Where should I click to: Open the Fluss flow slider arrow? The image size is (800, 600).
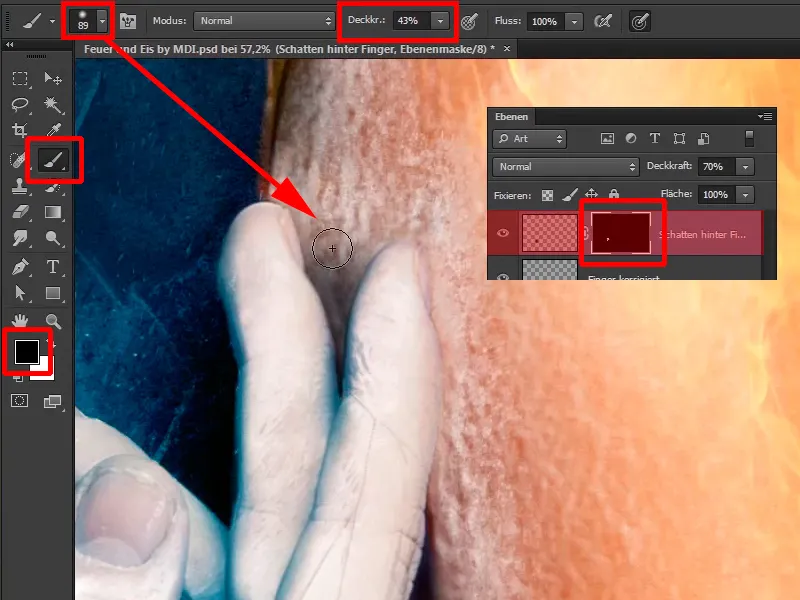pyautogui.click(x=574, y=21)
